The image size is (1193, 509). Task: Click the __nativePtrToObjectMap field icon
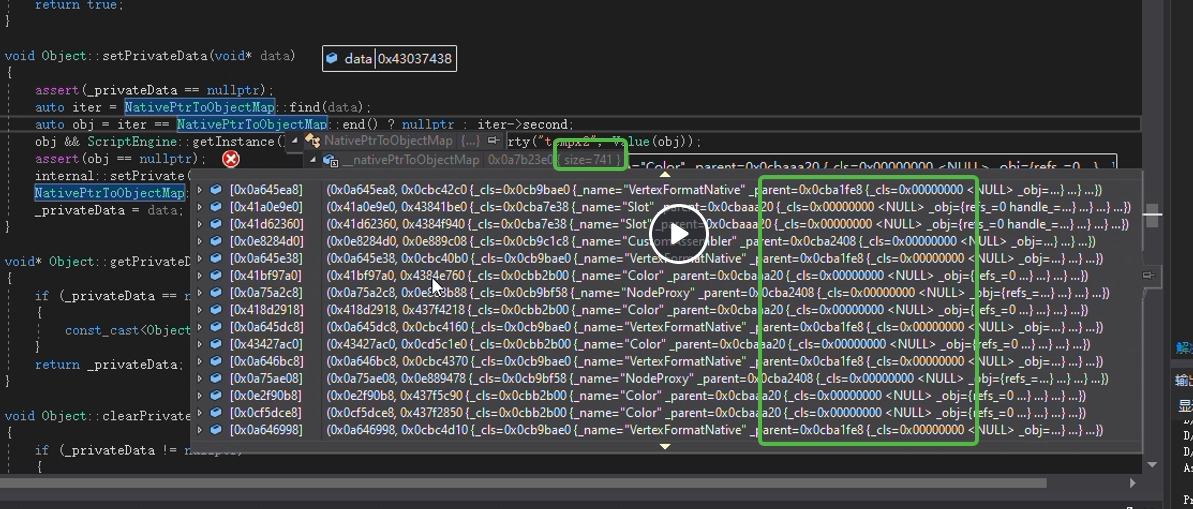[x=330, y=160]
